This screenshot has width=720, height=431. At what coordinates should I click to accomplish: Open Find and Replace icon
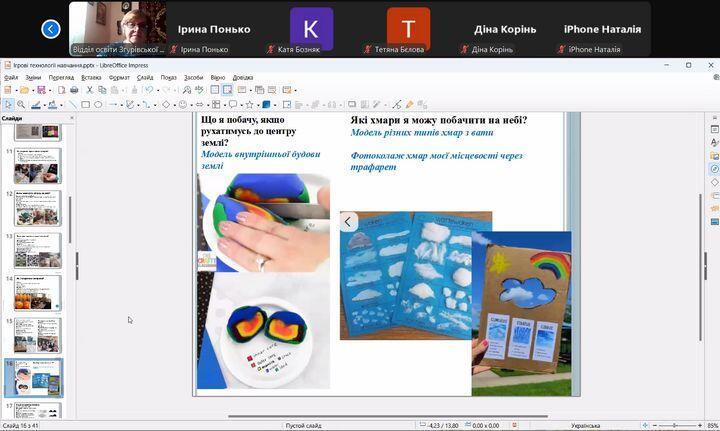tap(187, 90)
